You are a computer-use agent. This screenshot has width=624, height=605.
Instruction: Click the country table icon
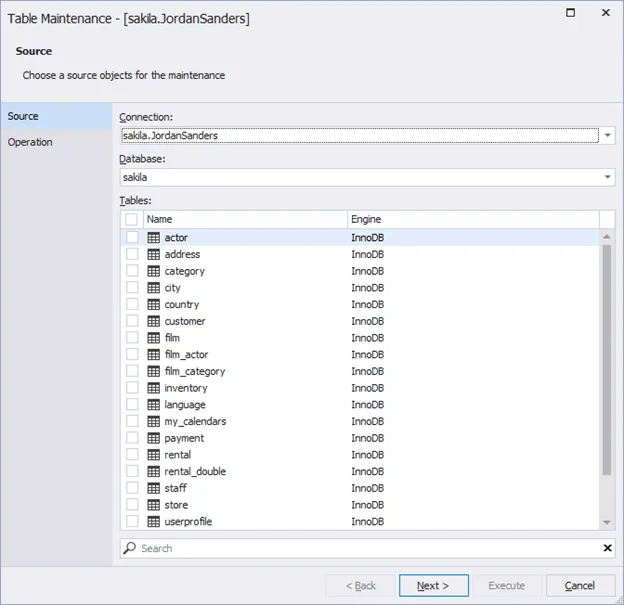(154, 304)
